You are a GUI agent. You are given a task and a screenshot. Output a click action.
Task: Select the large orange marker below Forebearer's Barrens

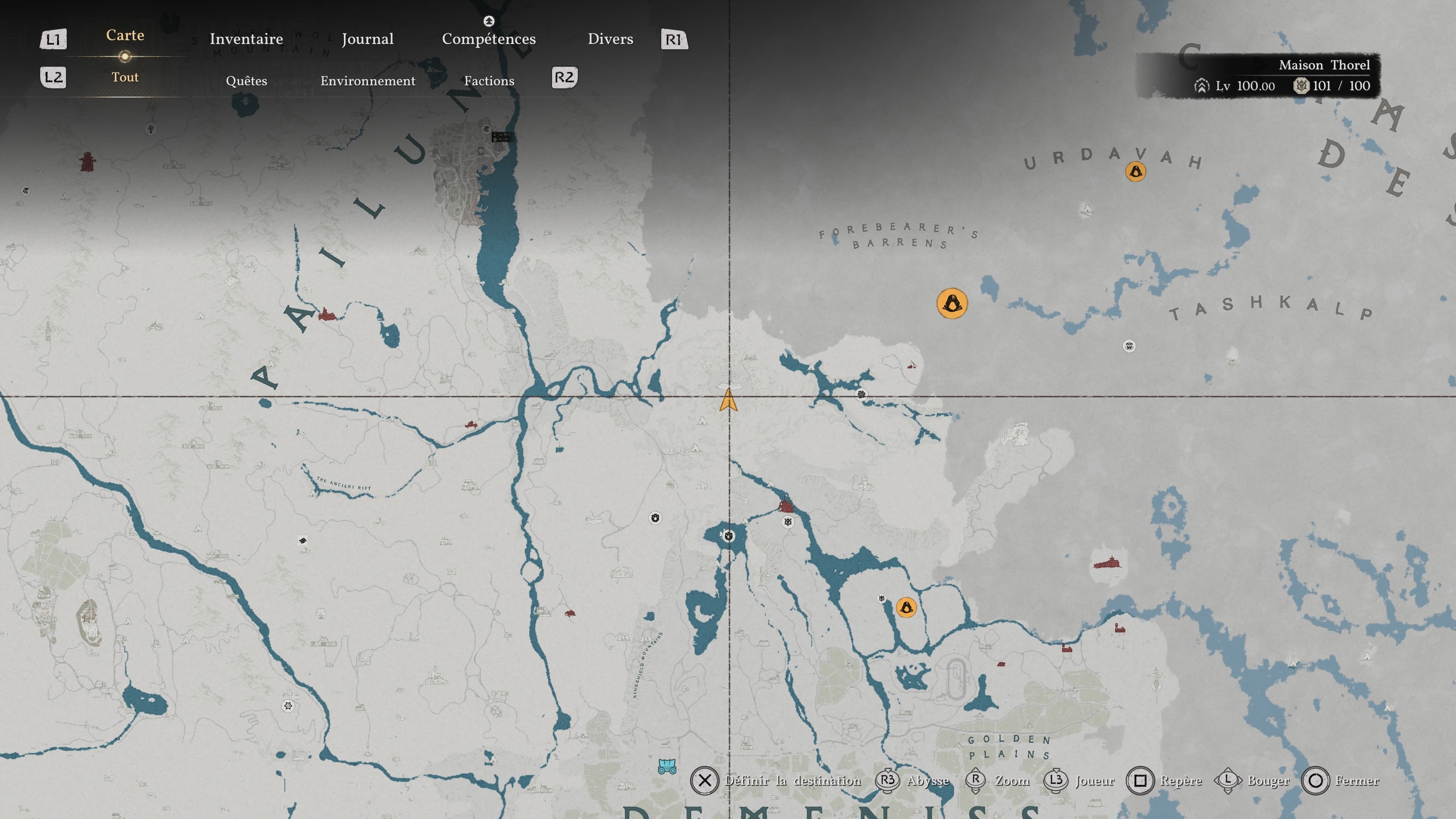tap(952, 303)
